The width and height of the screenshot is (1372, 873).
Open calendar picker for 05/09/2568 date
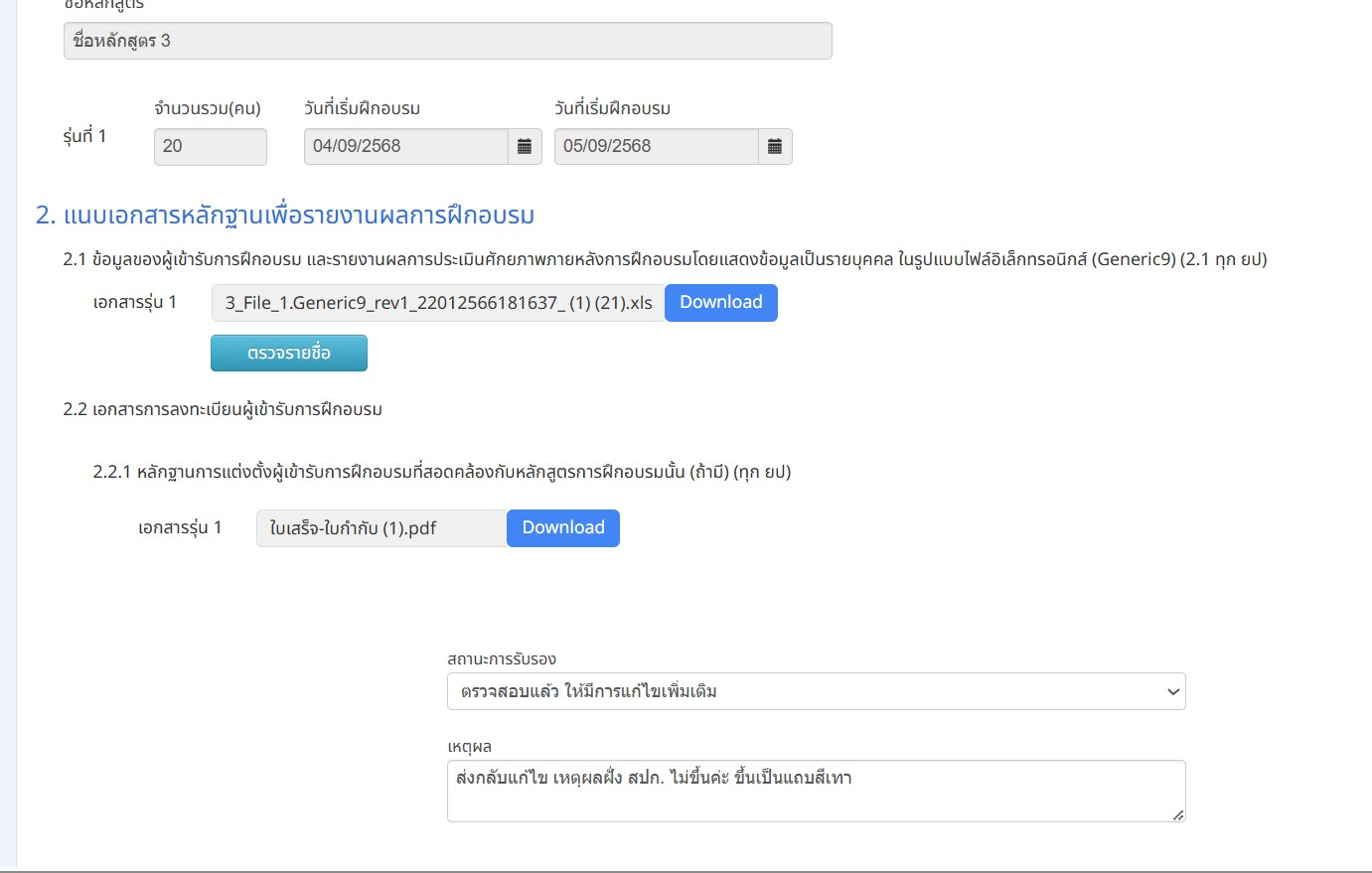775,147
